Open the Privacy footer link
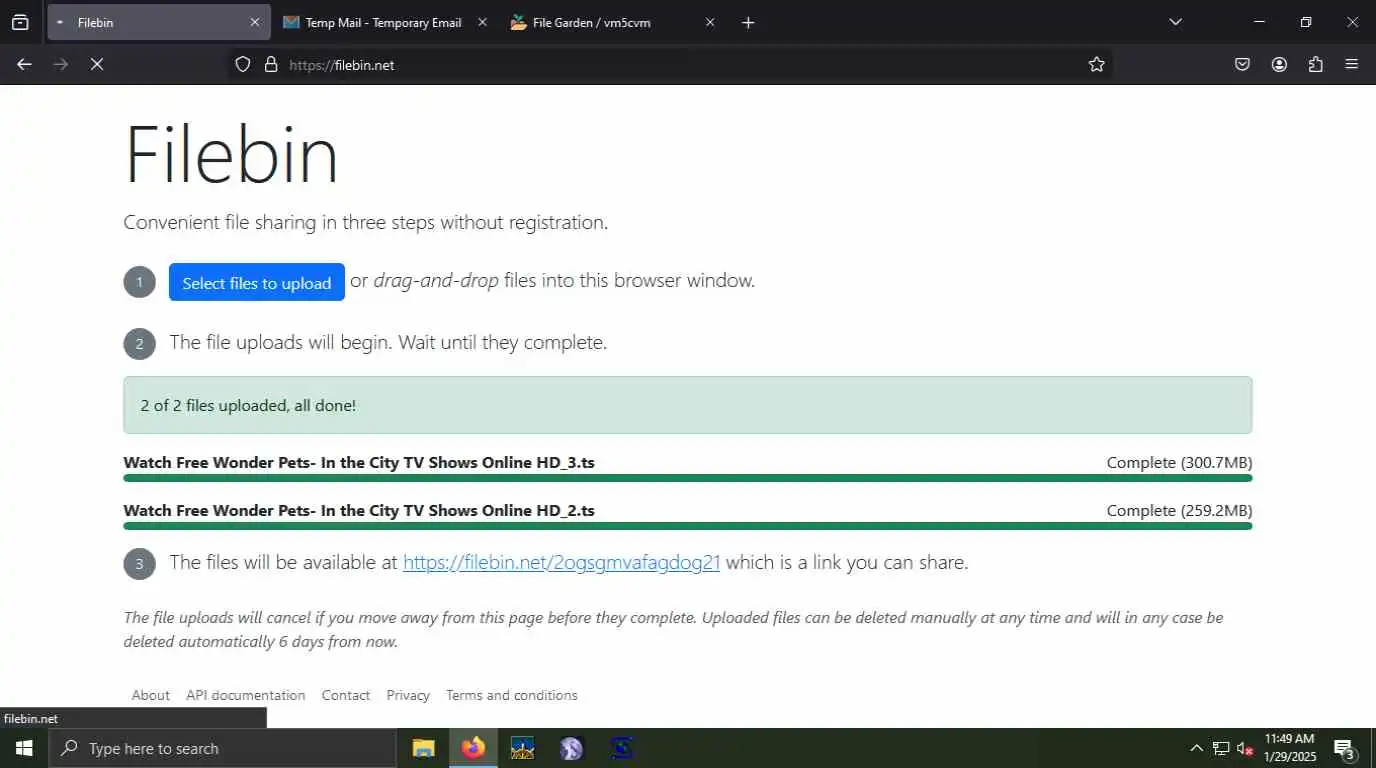 pos(408,695)
